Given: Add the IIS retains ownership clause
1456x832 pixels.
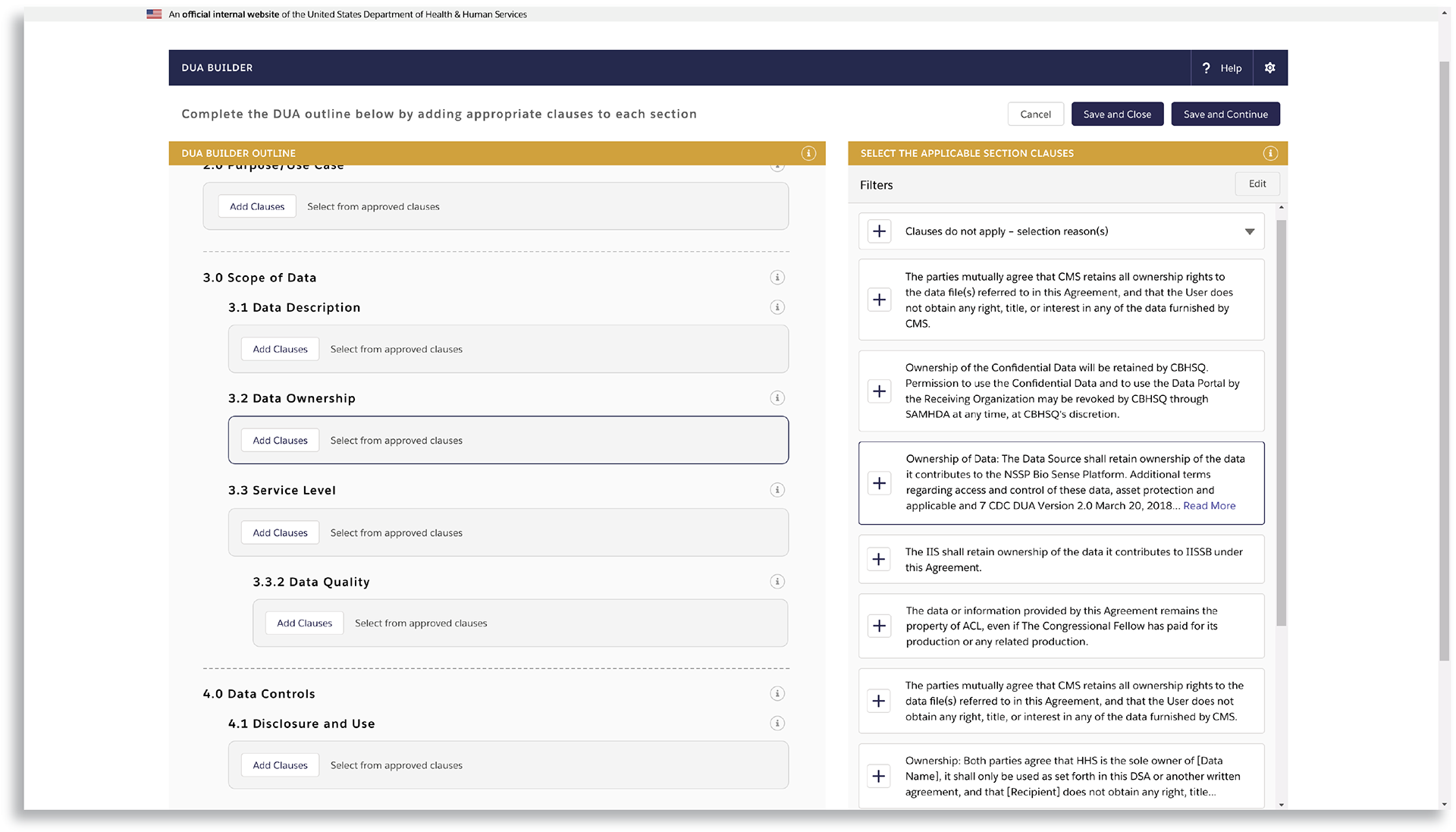Looking at the screenshot, I should pyautogui.click(x=879, y=559).
